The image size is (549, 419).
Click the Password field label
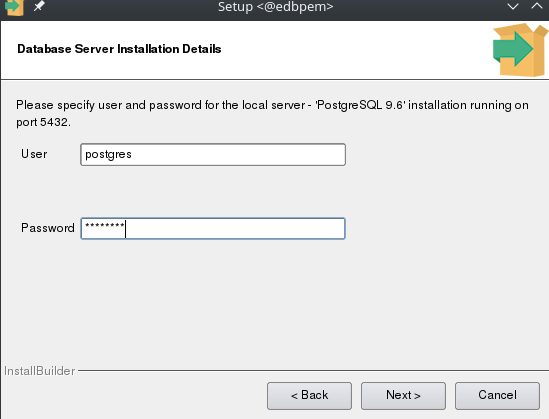pyautogui.click(x=48, y=228)
